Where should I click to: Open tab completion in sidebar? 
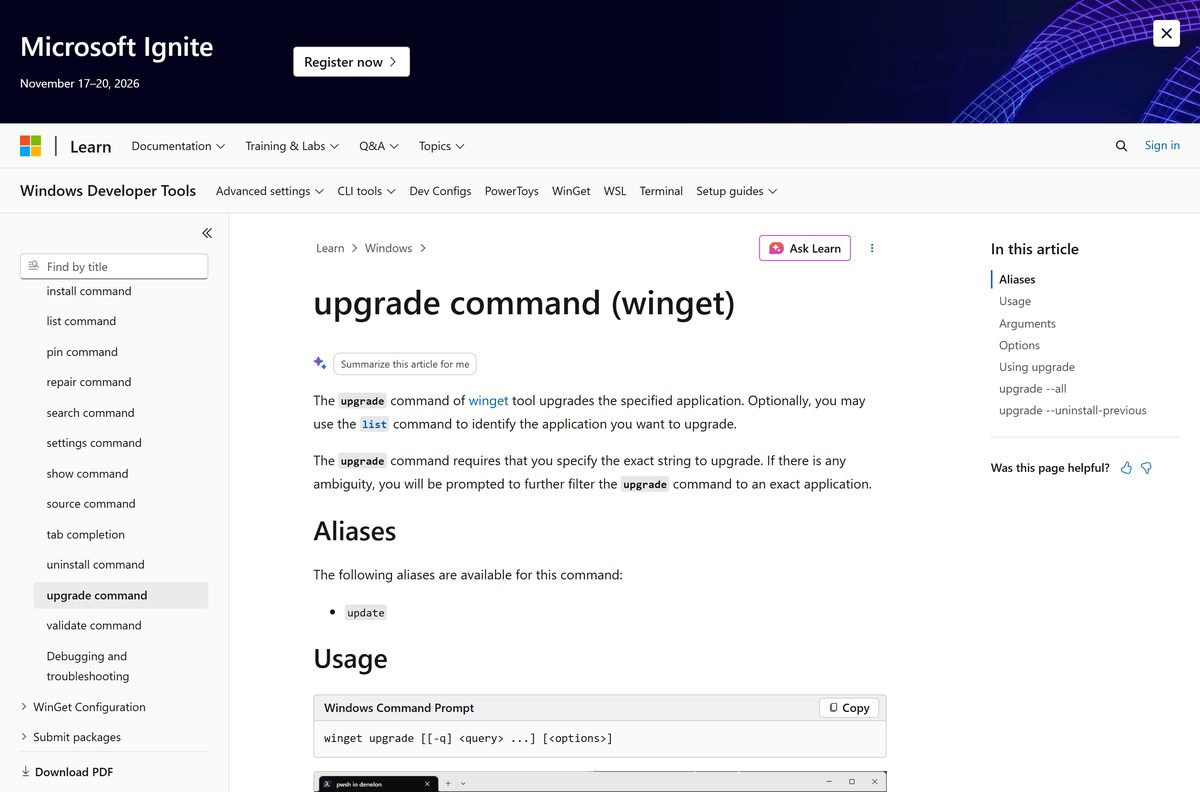[86, 535]
